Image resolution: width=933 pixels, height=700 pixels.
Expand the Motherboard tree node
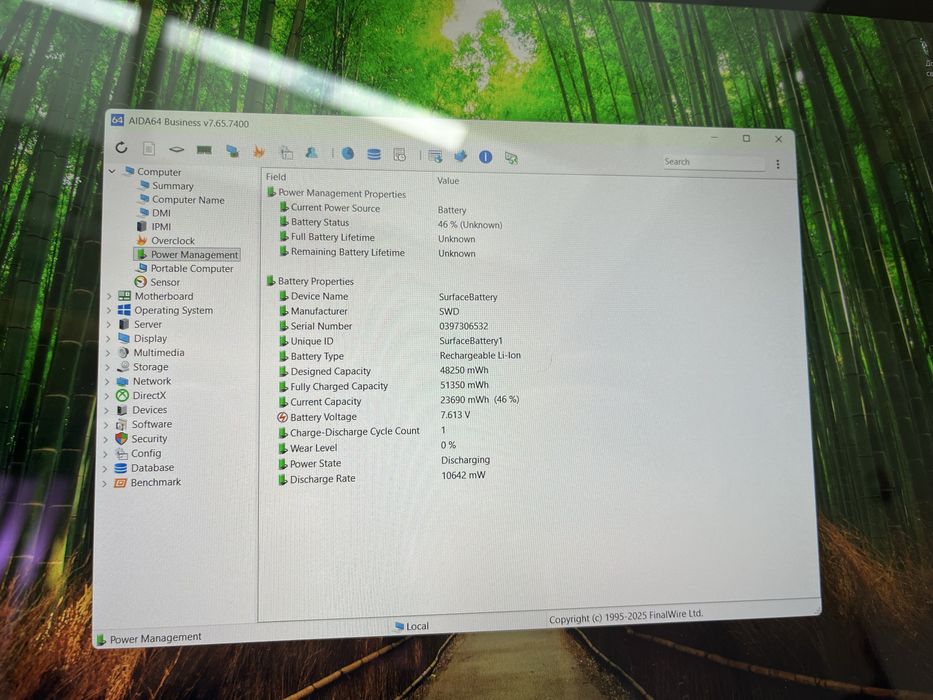(x=109, y=296)
